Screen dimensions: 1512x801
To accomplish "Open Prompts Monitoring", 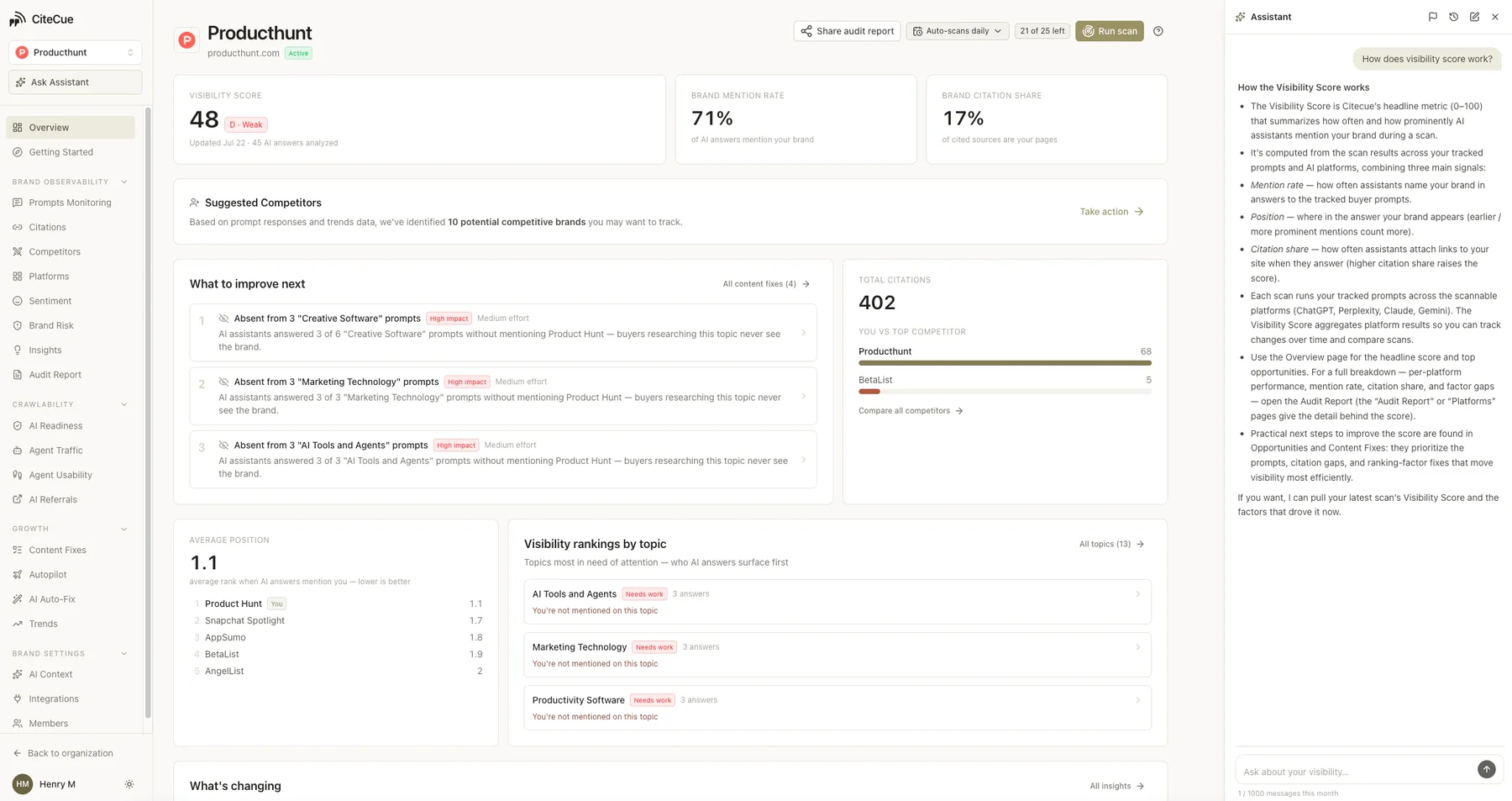I will pyautogui.click(x=71, y=203).
